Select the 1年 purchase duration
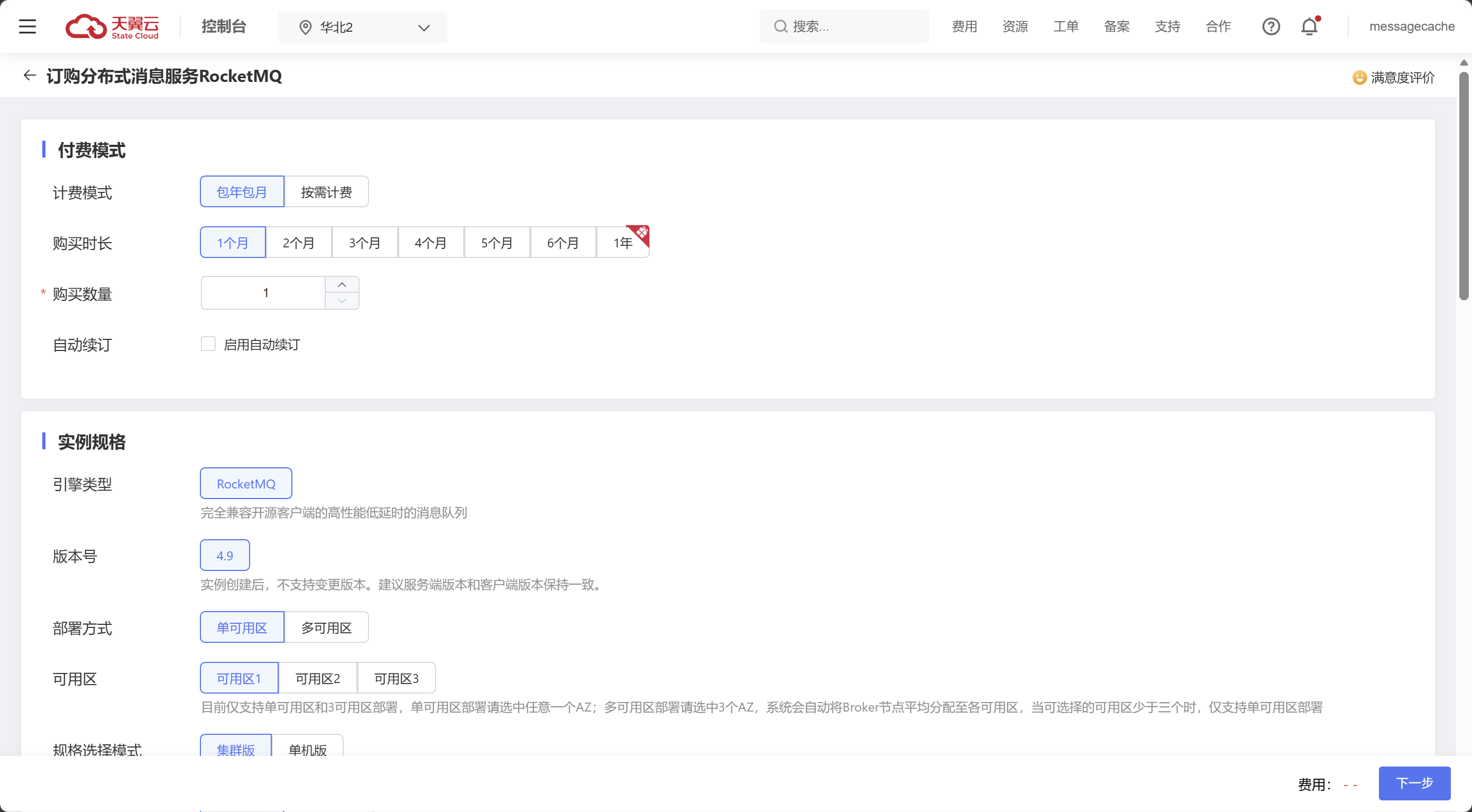 click(622, 243)
